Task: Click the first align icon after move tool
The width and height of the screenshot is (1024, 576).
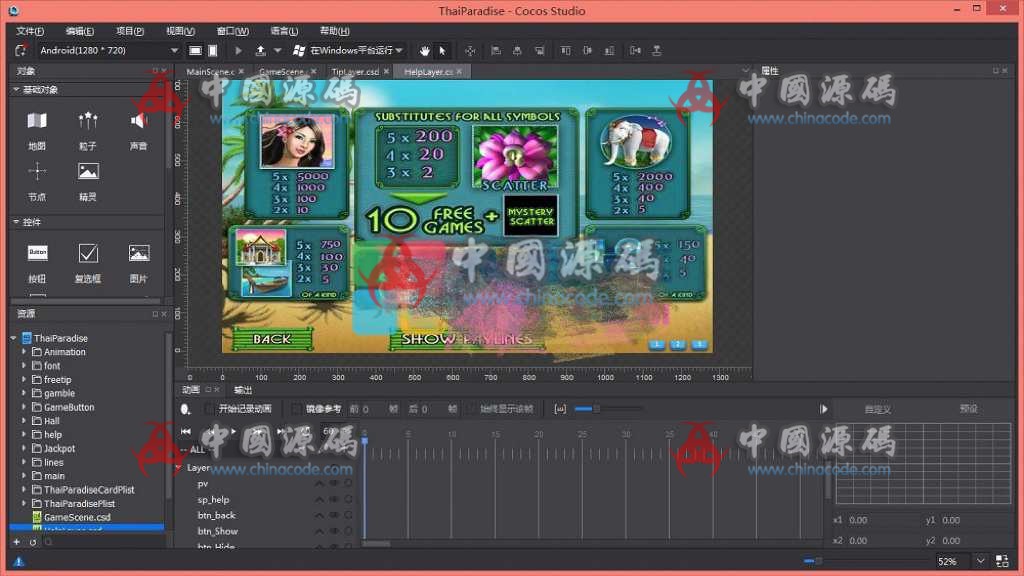Action: click(496, 50)
